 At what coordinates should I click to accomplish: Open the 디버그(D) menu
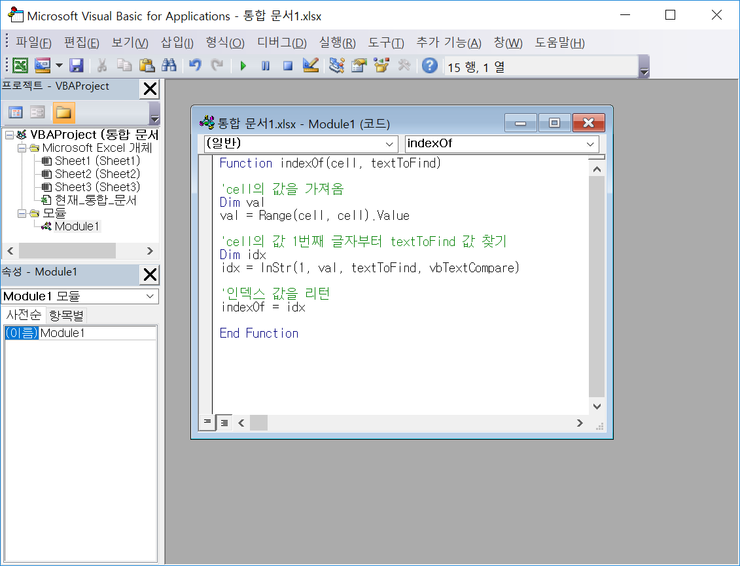282,42
